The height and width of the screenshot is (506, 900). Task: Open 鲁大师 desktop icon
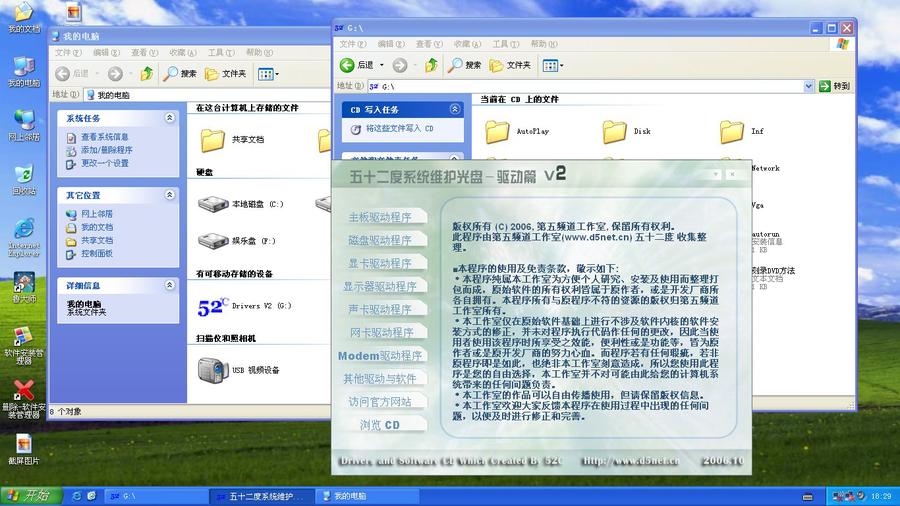24,288
